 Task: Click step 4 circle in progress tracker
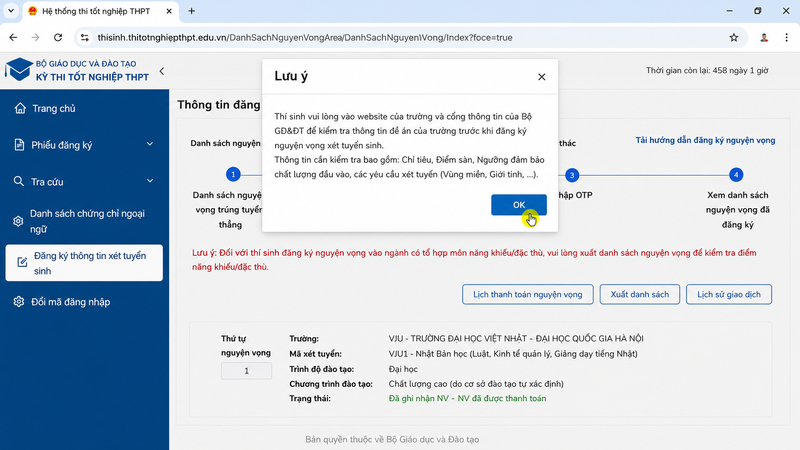click(736, 175)
